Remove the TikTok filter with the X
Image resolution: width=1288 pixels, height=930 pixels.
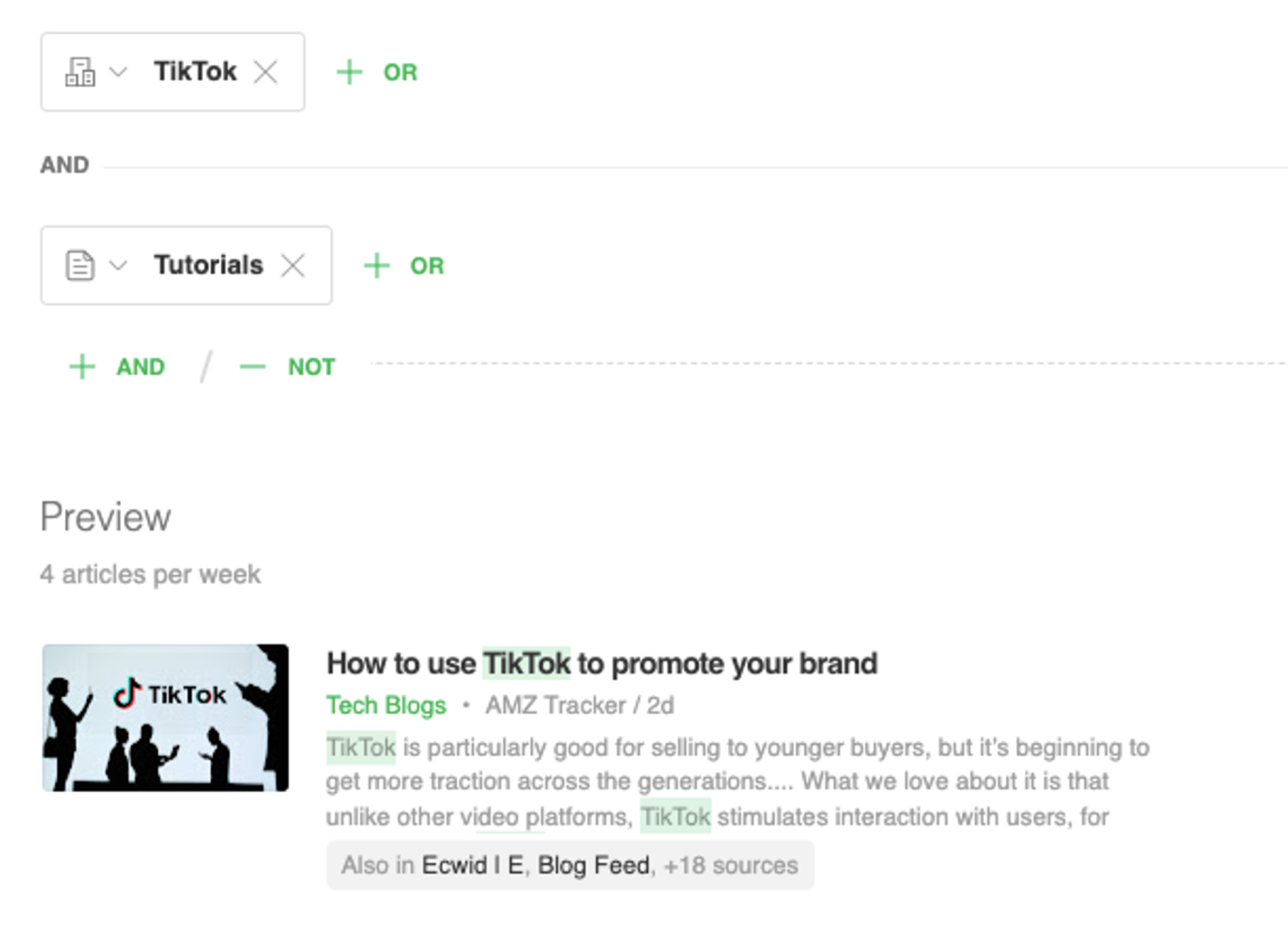coord(266,71)
